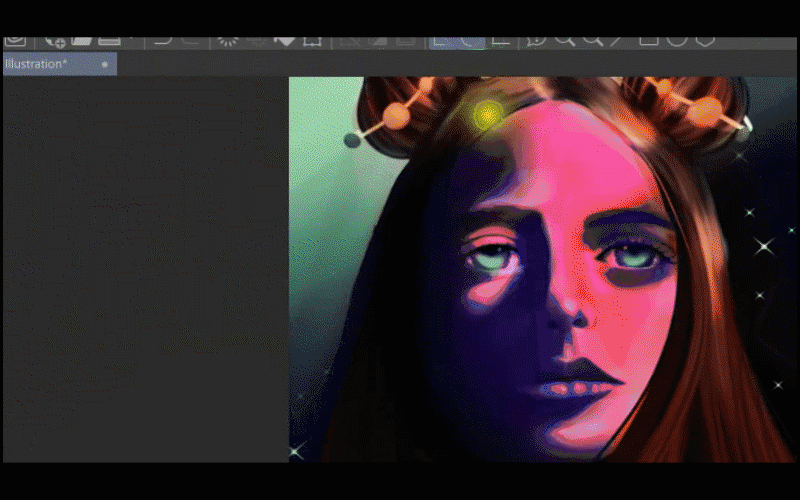Toggle the highlighted snap to special ruler button

(x=470, y=42)
